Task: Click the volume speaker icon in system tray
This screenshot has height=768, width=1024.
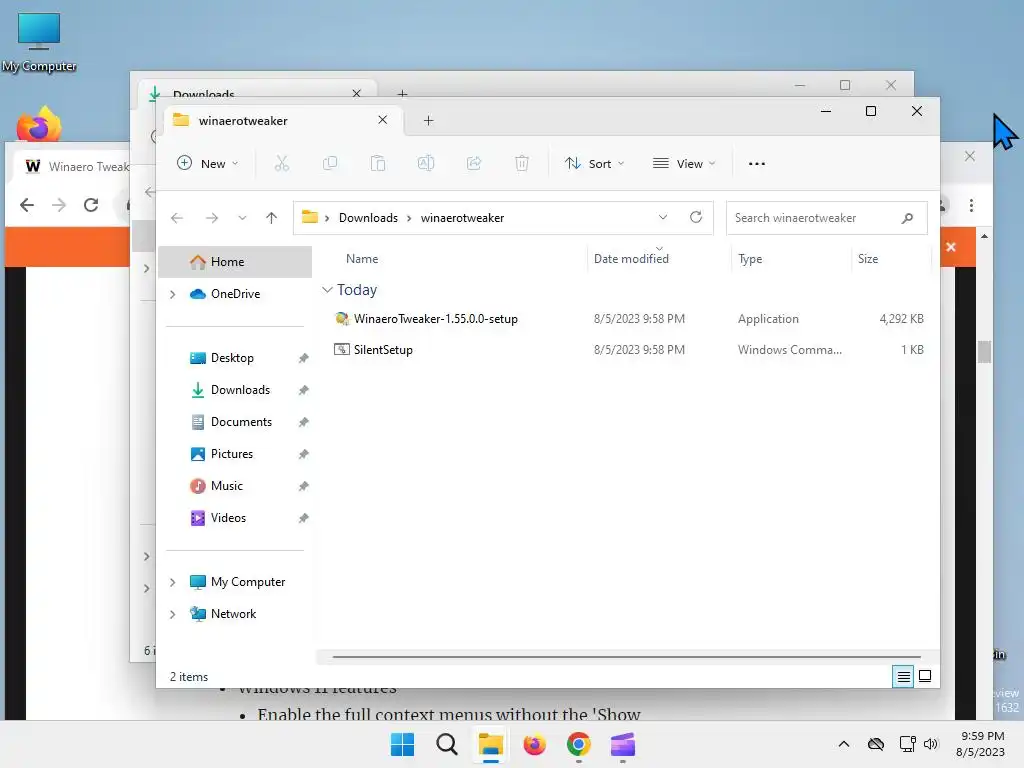Action: [x=931, y=744]
